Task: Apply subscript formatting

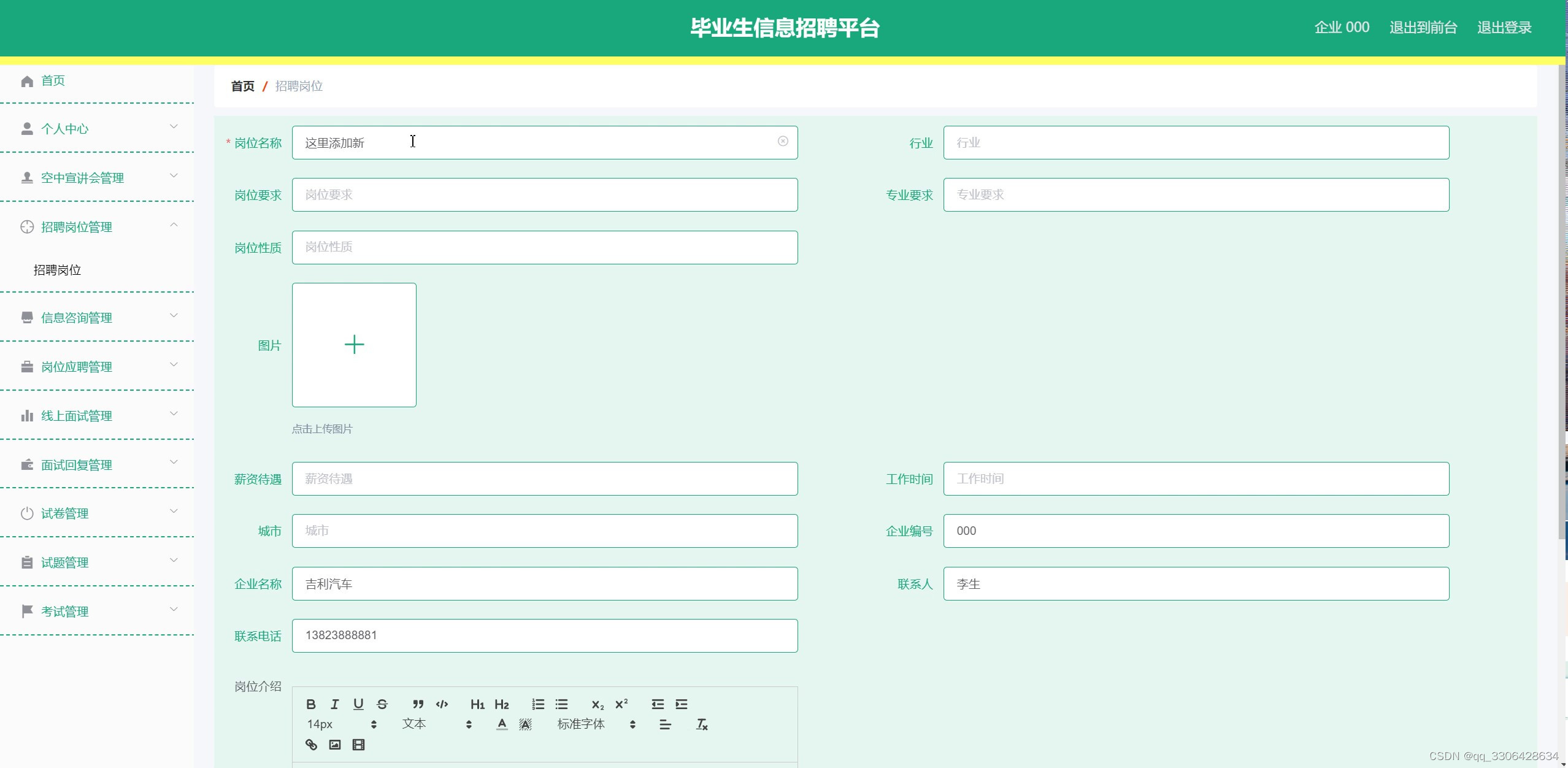Action: pos(598,704)
